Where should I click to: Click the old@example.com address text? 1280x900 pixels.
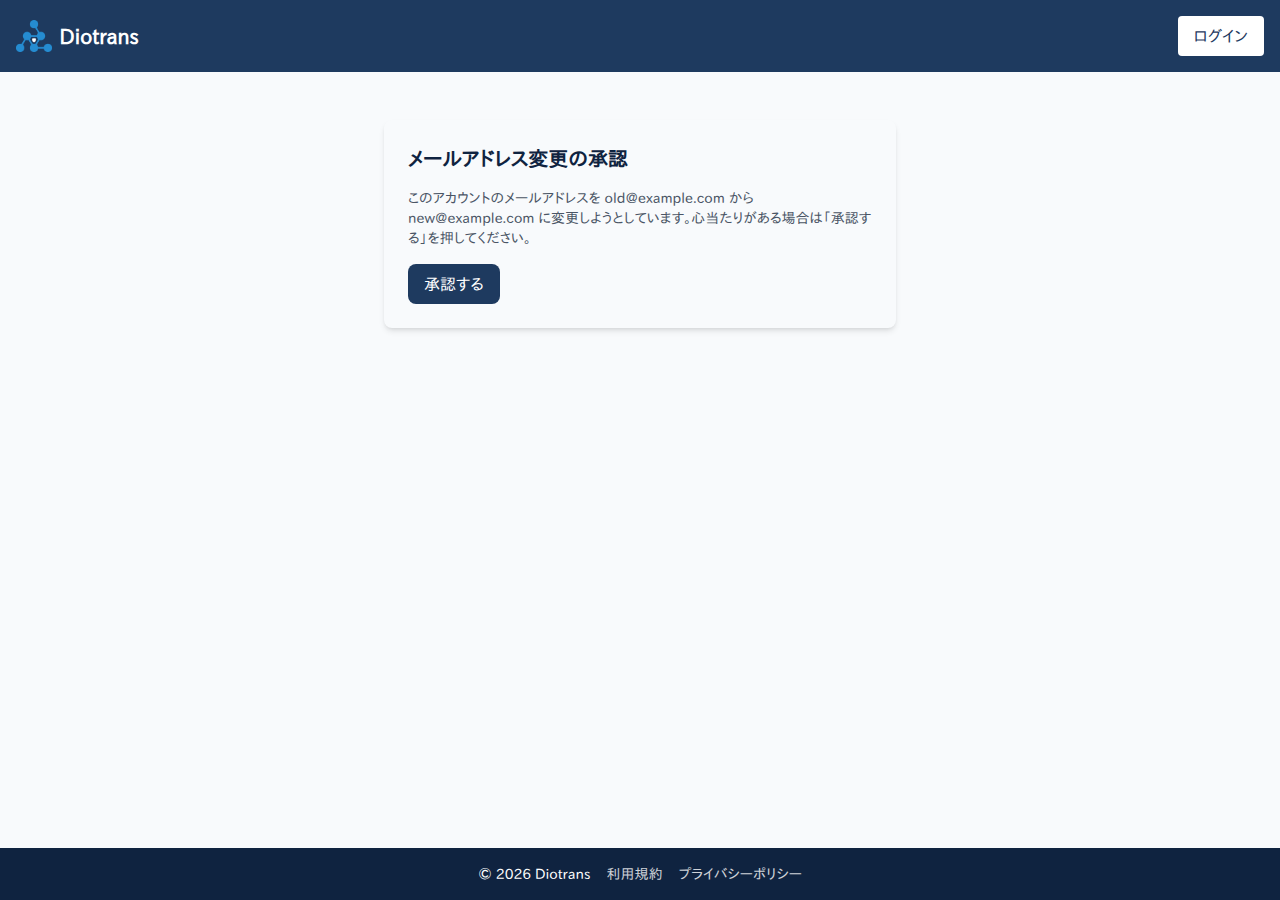(x=664, y=198)
